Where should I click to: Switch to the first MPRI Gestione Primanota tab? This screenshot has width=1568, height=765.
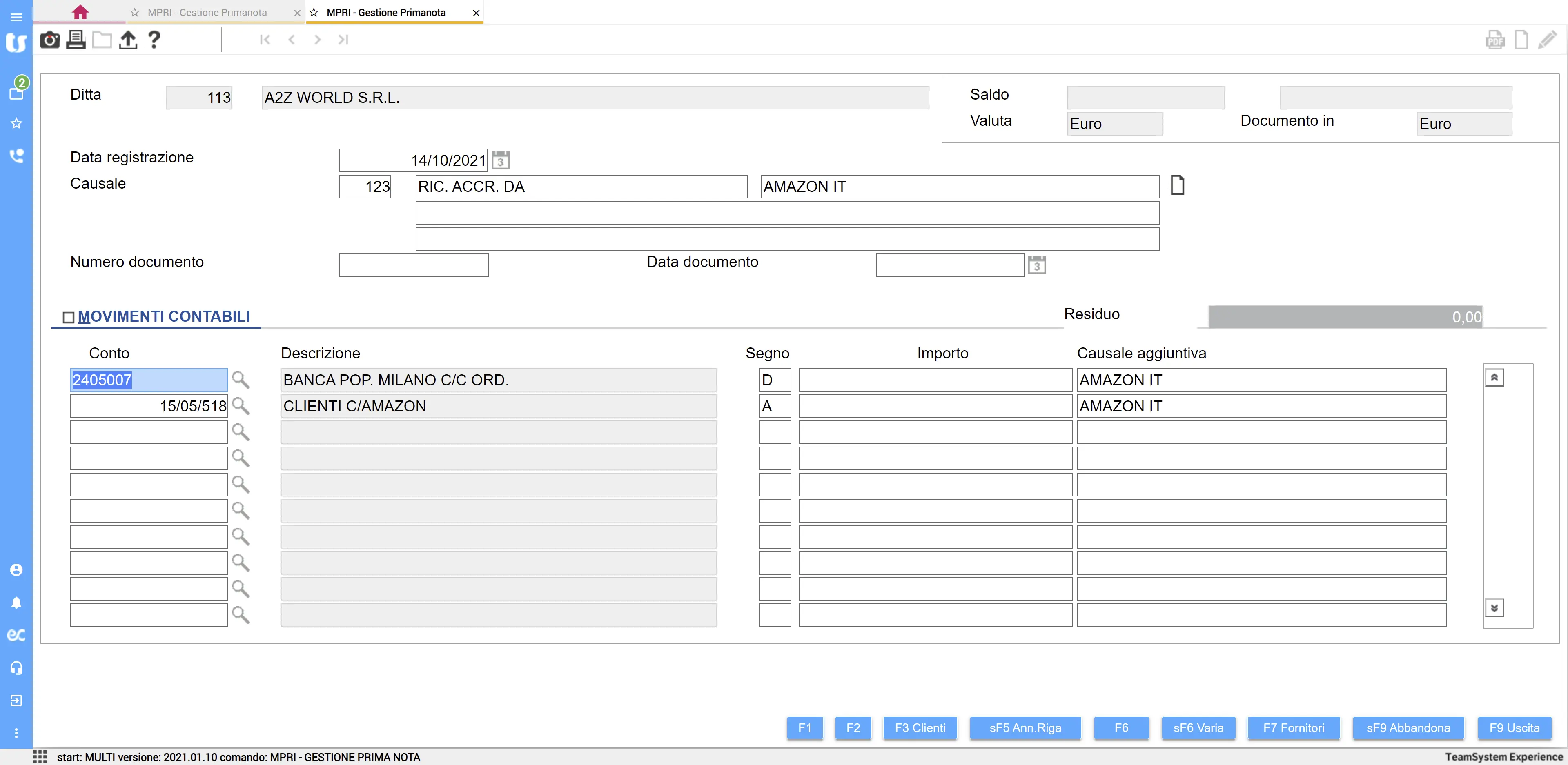point(207,12)
